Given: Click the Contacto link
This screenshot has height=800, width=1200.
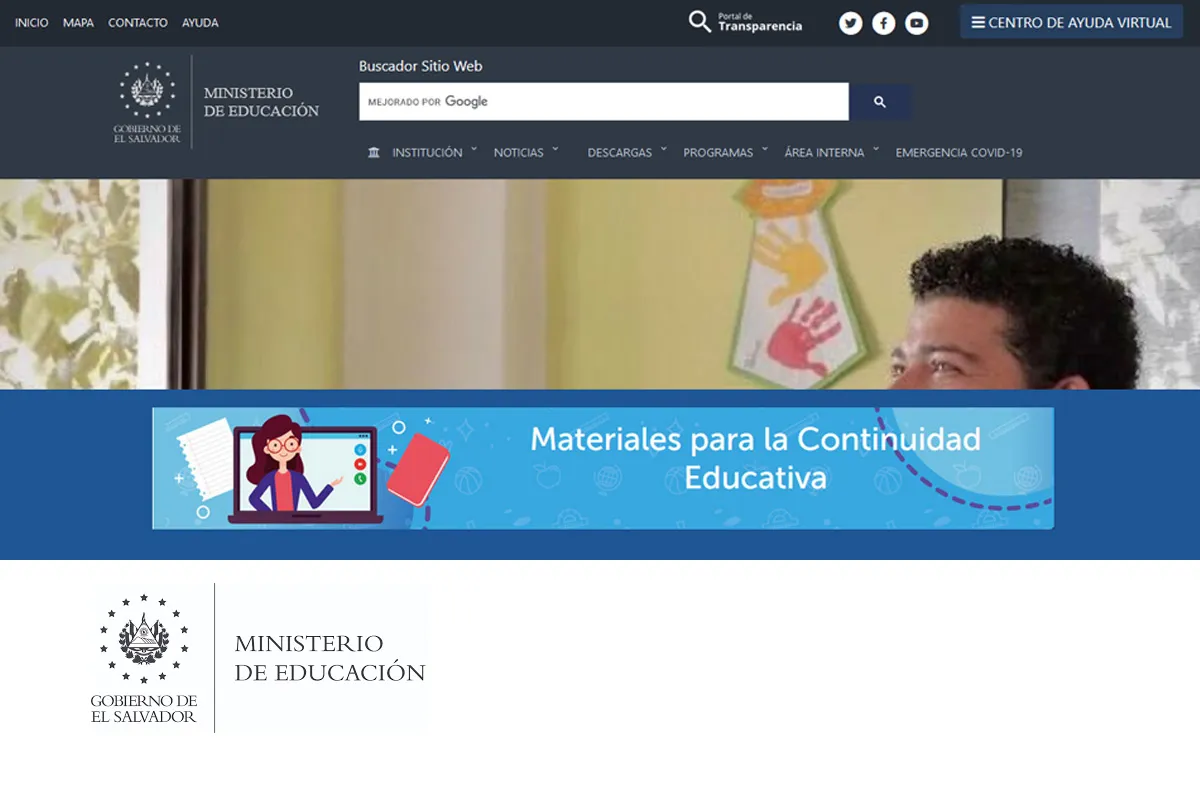Looking at the screenshot, I should click(137, 23).
